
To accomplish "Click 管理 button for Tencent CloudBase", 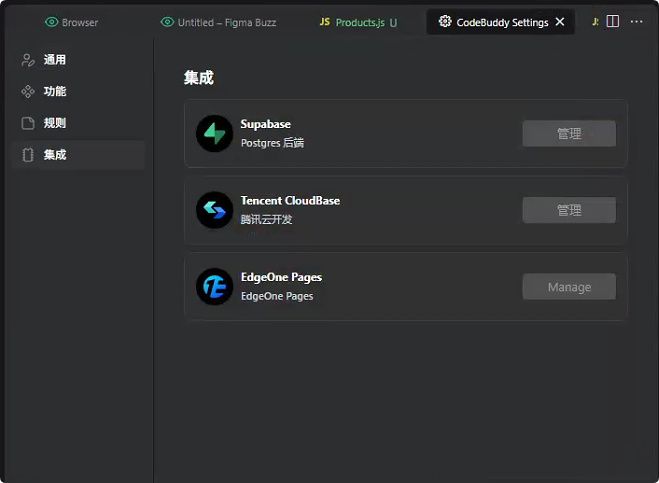I will click(x=569, y=210).
